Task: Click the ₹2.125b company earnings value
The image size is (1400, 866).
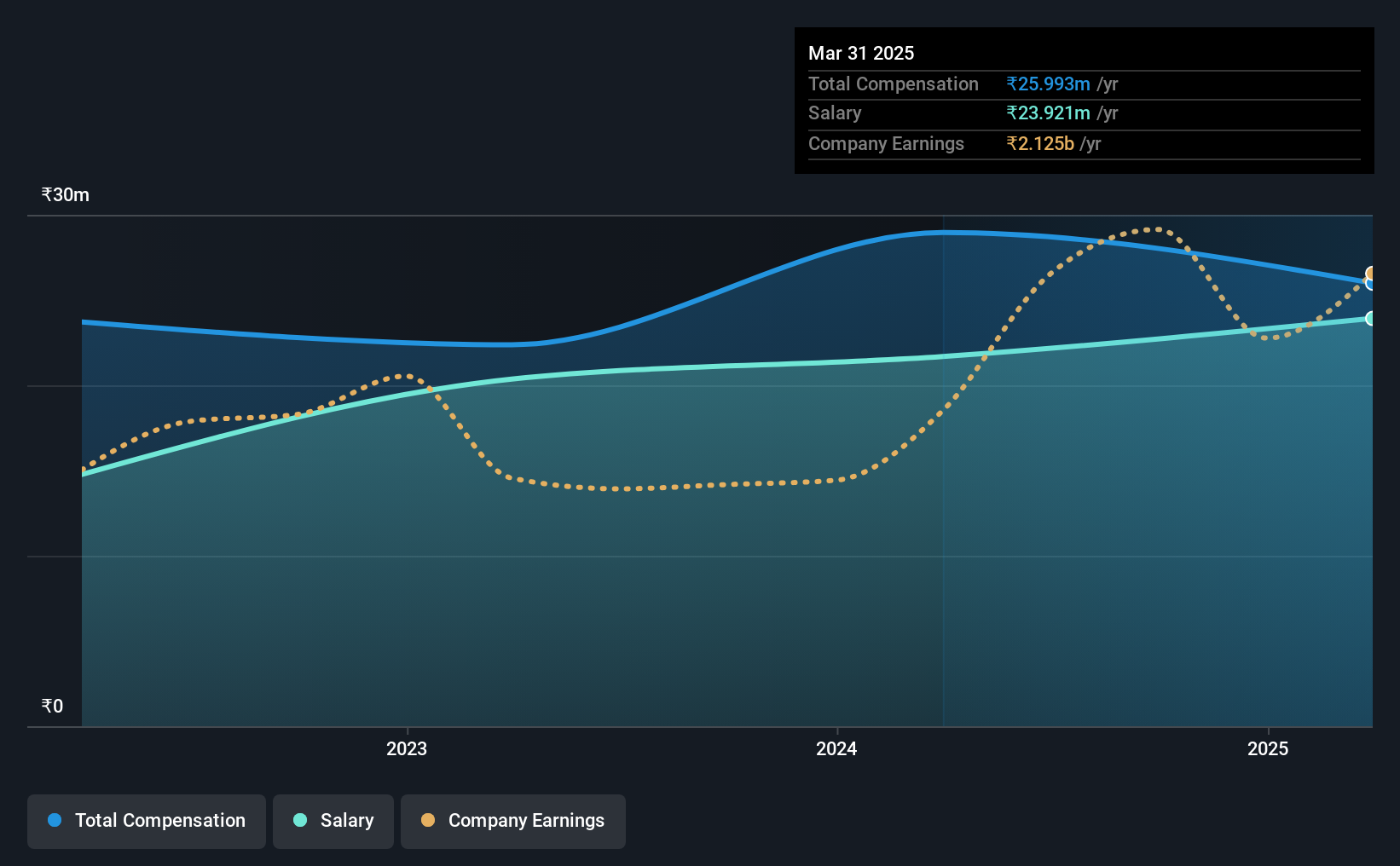Action: pyautogui.click(x=1040, y=143)
